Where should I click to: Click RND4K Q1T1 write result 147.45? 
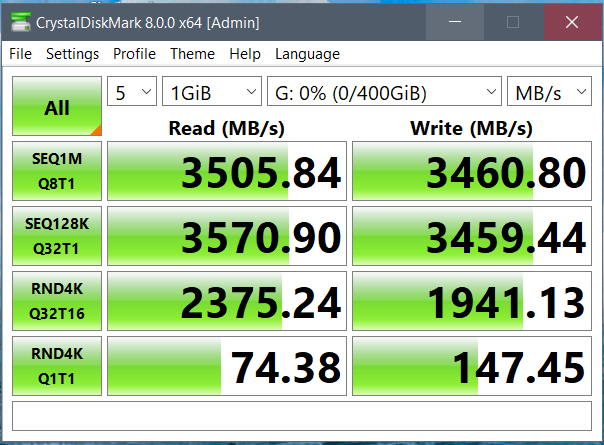(x=472, y=366)
